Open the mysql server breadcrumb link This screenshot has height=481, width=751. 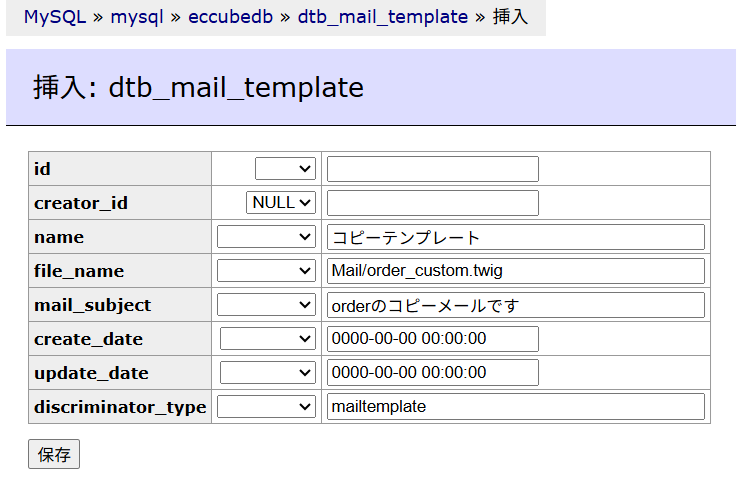tap(137, 17)
